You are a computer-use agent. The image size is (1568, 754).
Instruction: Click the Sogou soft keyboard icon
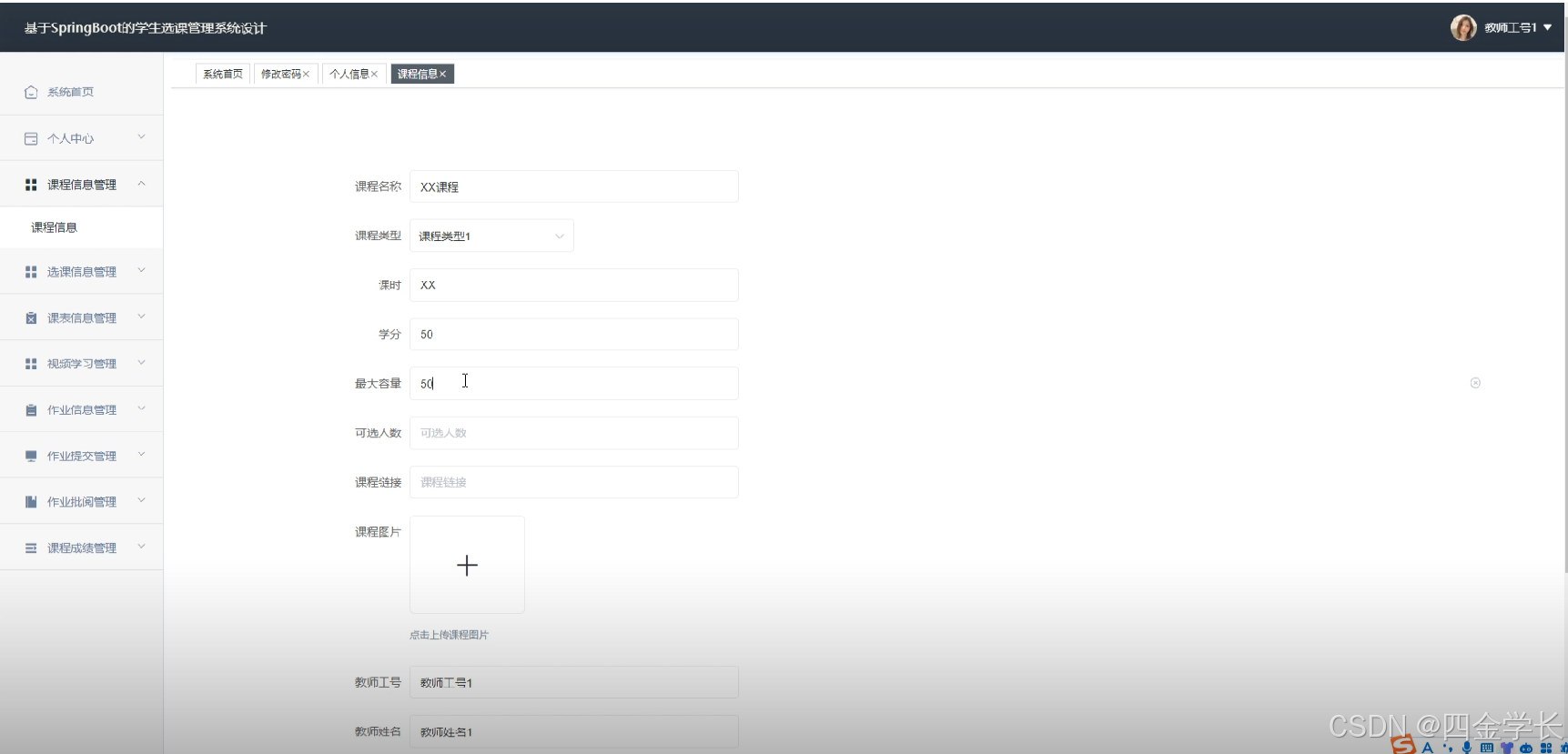click(x=1487, y=748)
